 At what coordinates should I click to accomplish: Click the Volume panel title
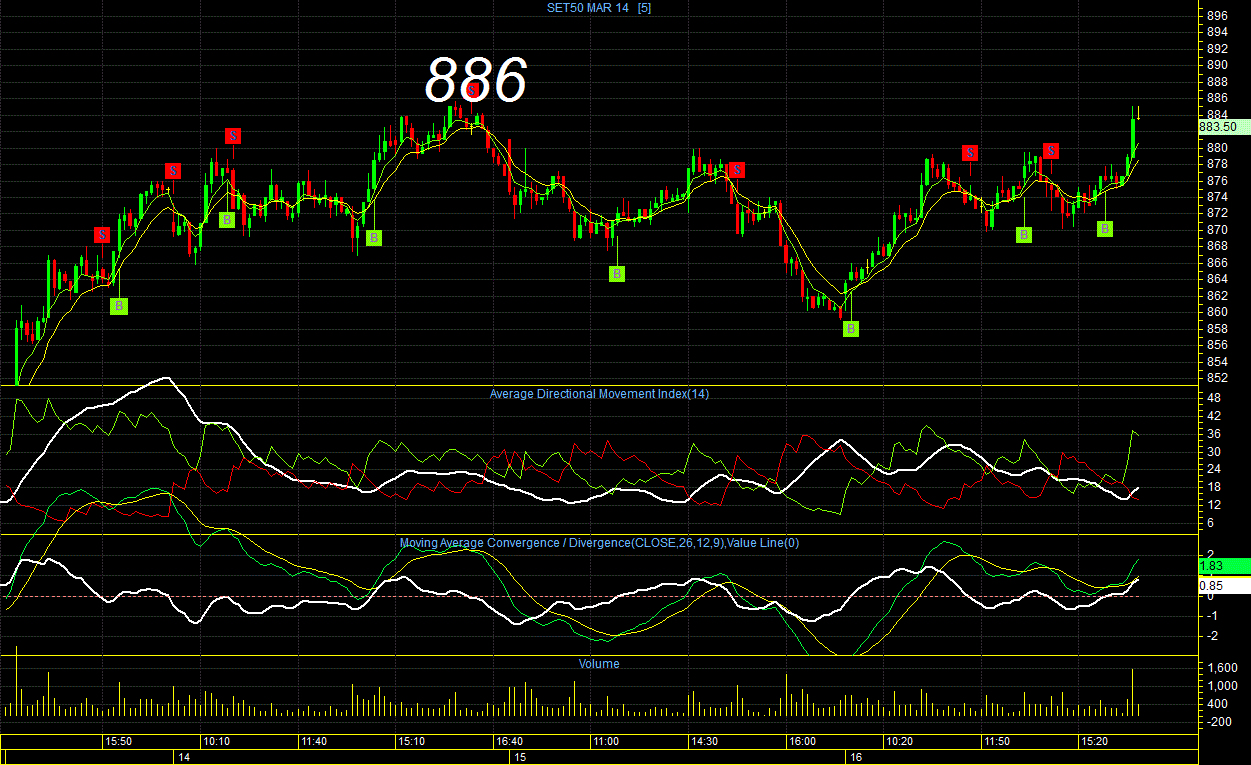pyautogui.click(x=599, y=664)
